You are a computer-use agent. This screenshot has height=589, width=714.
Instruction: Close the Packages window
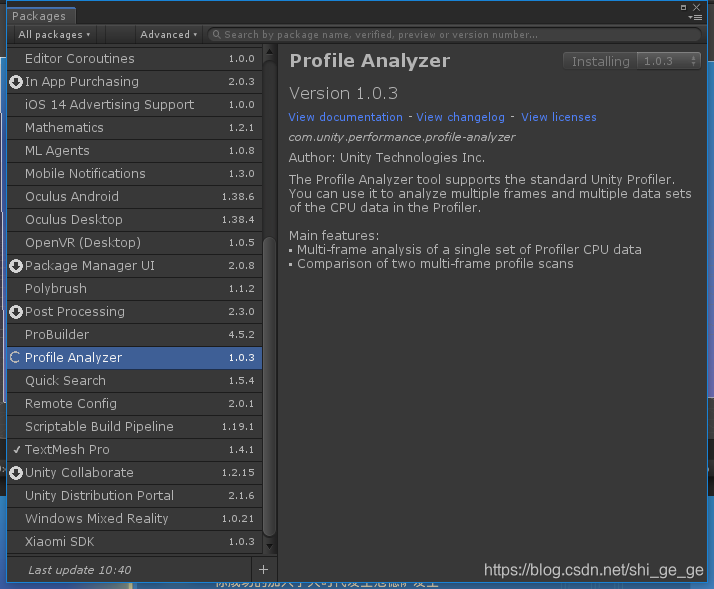[696, 7]
